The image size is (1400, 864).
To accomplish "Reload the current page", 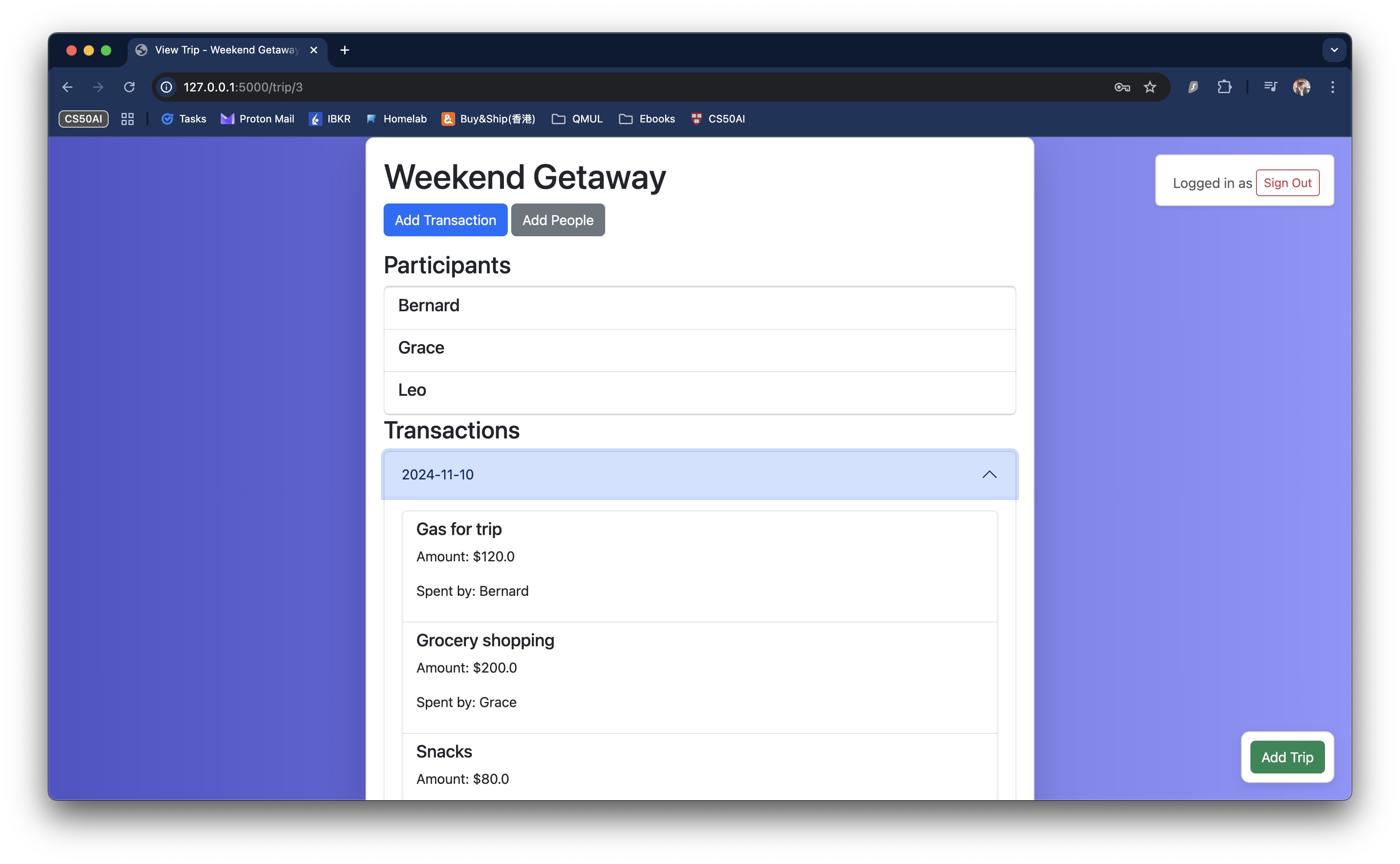I will coord(130,87).
